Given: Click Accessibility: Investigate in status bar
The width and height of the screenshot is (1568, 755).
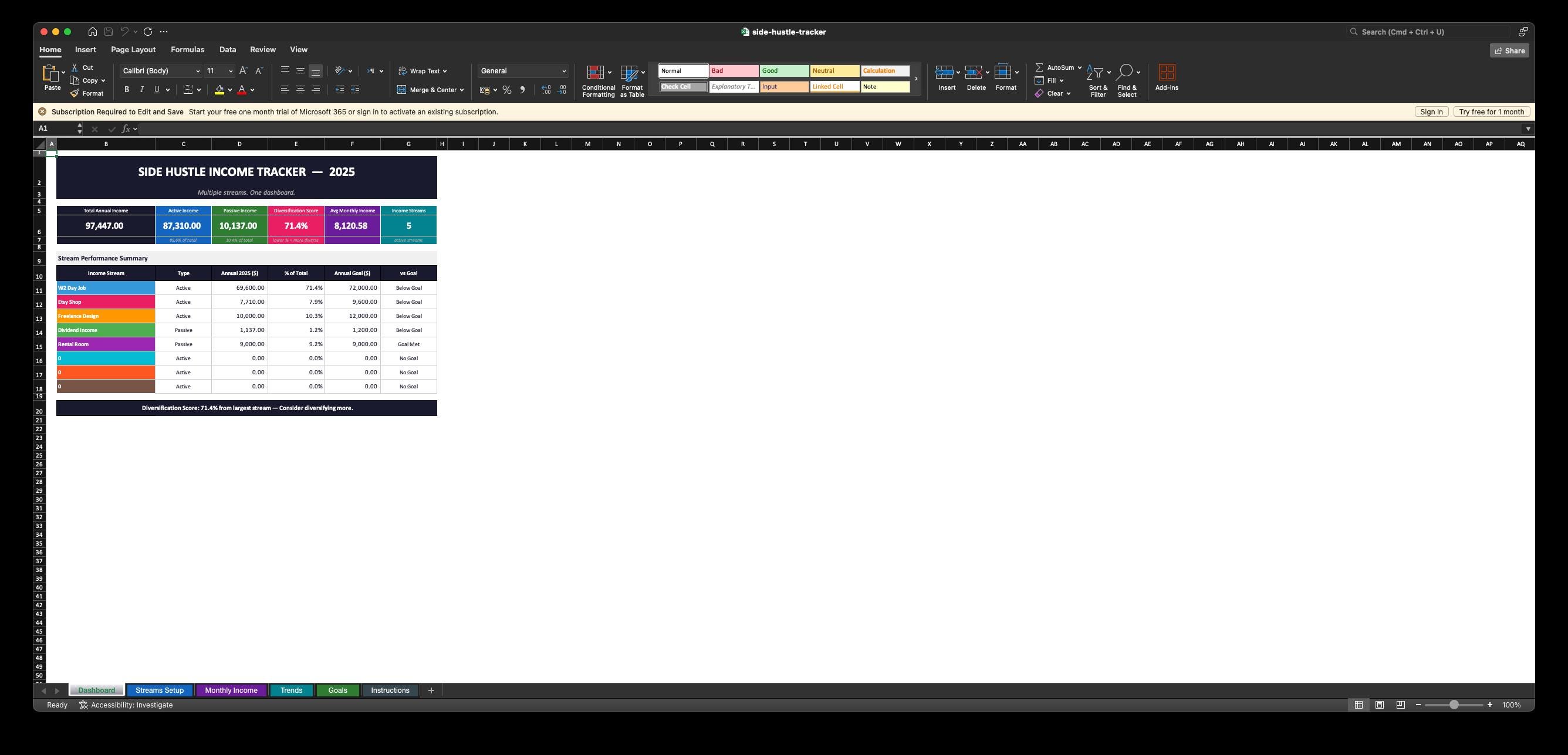Looking at the screenshot, I should tap(126, 705).
